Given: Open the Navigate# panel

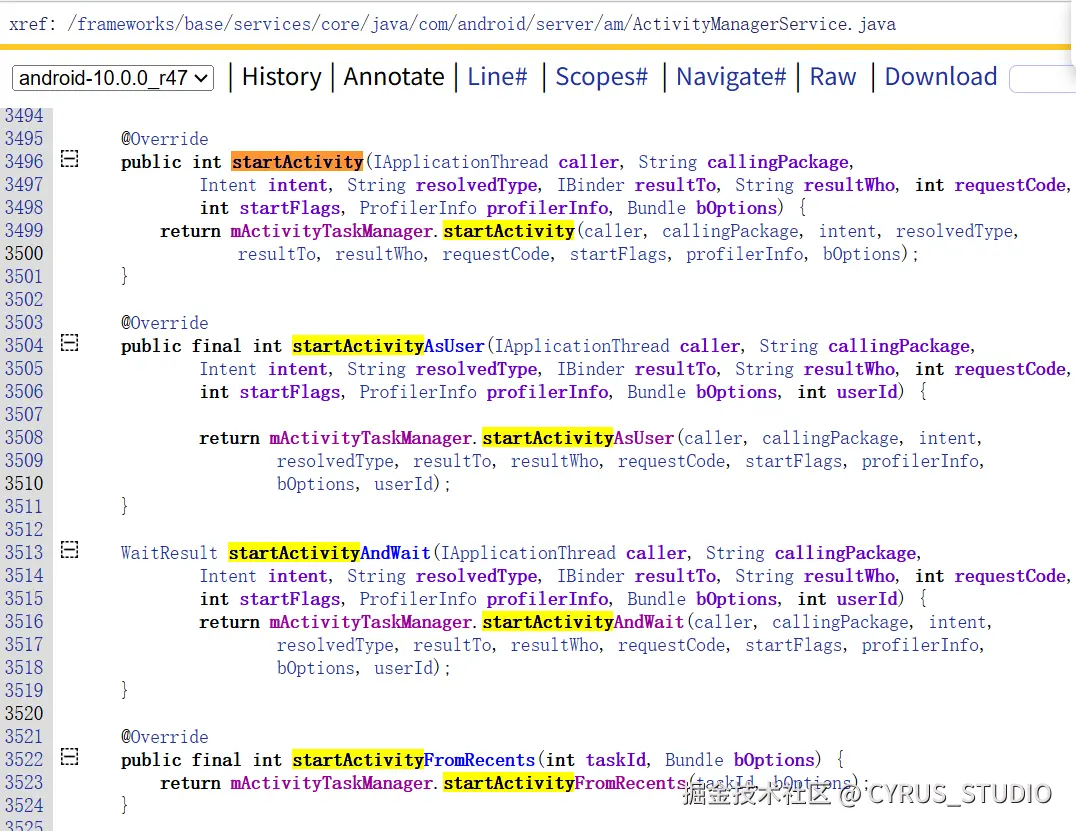Looking at the screenshot, I should 731,76.
